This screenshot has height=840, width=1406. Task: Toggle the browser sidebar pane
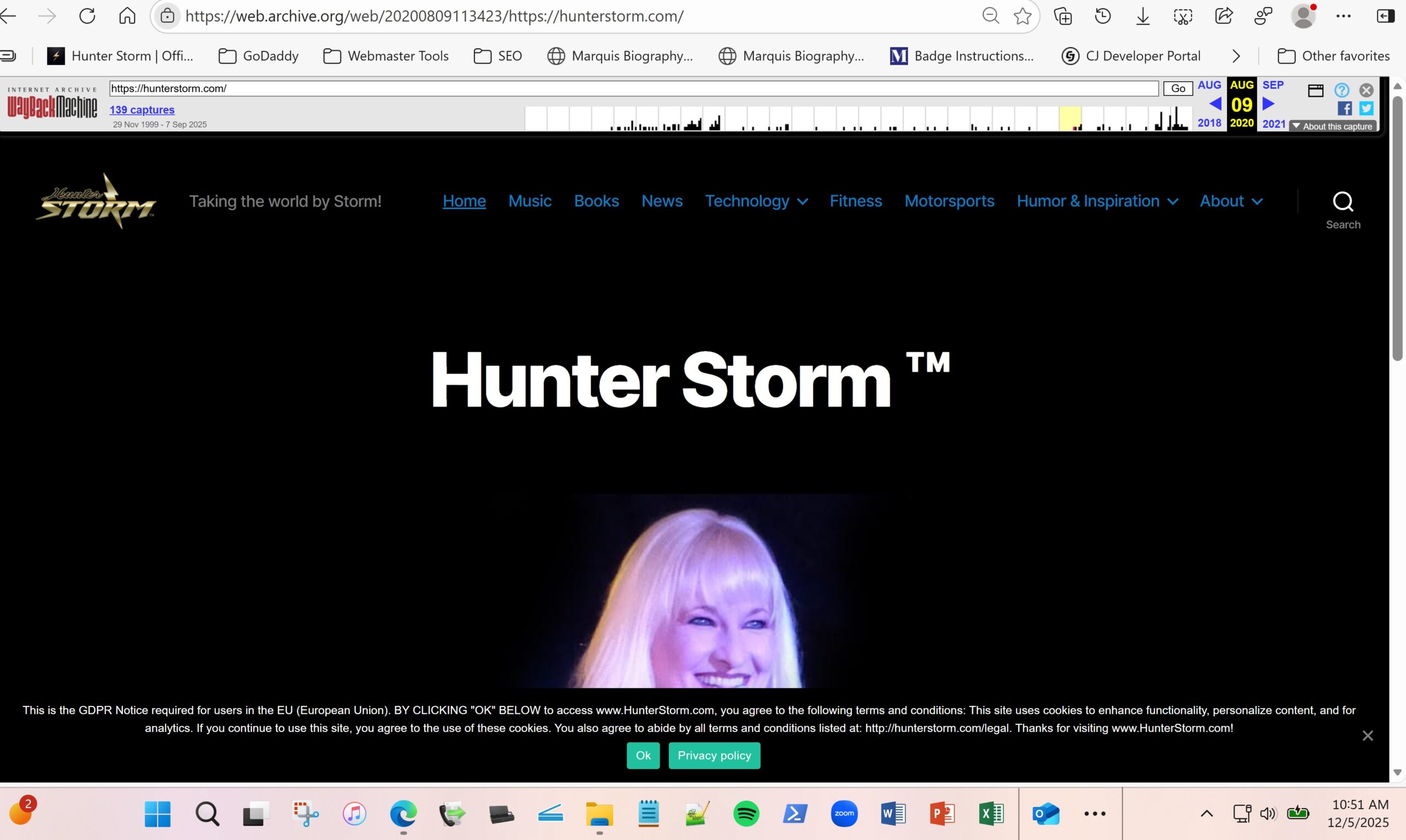tap(1385, 16)
